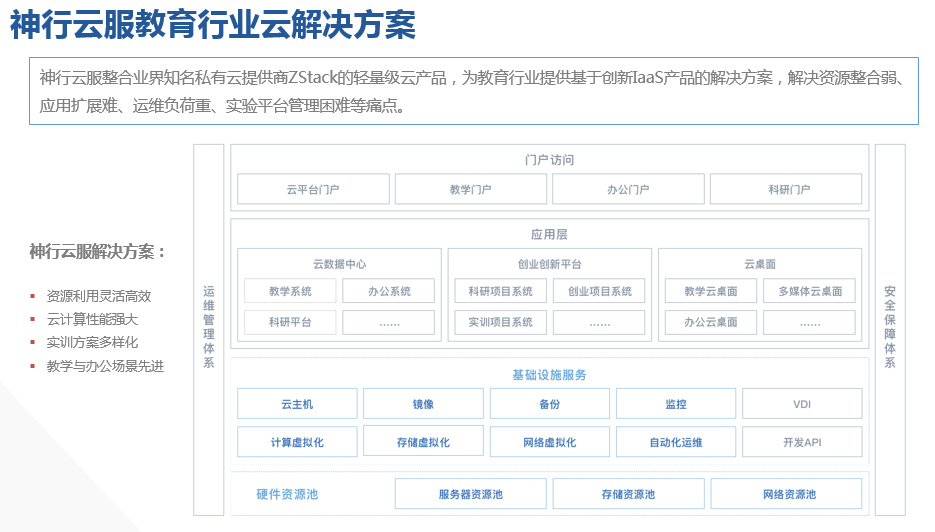Click the 办公云桌面 box

tap(710, 322)
